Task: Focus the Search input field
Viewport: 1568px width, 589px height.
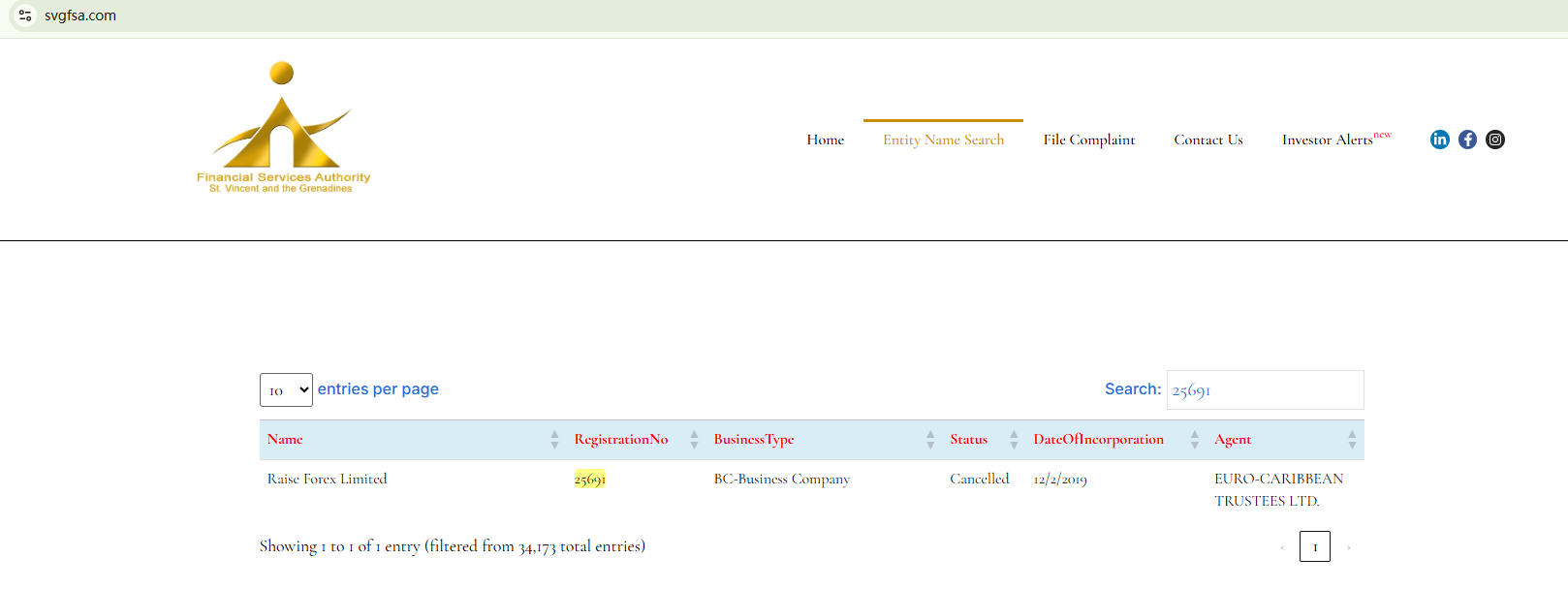Action: pos(1266,389)
